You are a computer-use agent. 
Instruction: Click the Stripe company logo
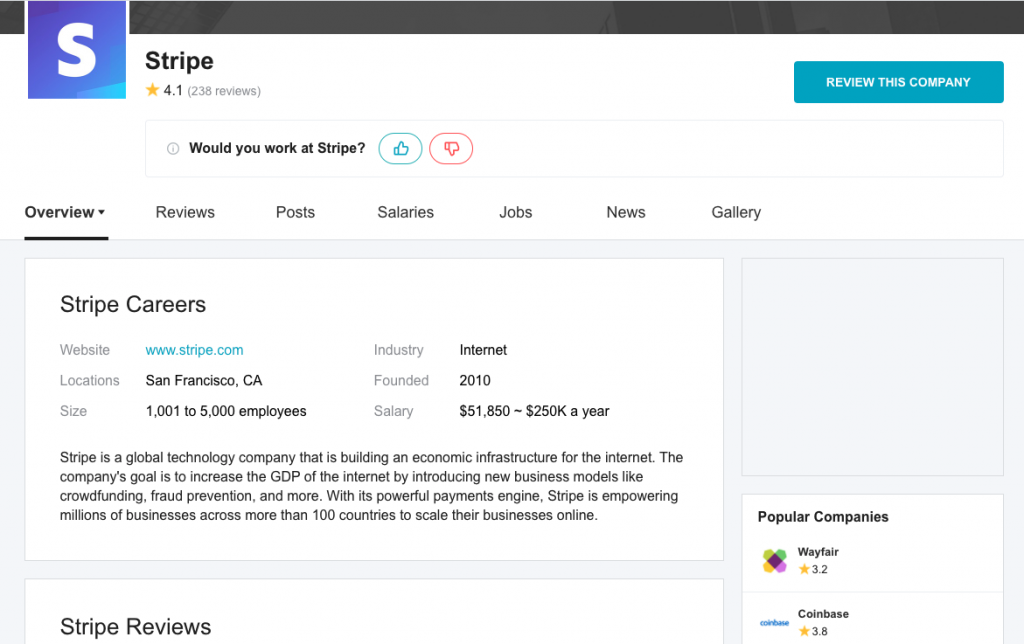(x=77, y=50)
